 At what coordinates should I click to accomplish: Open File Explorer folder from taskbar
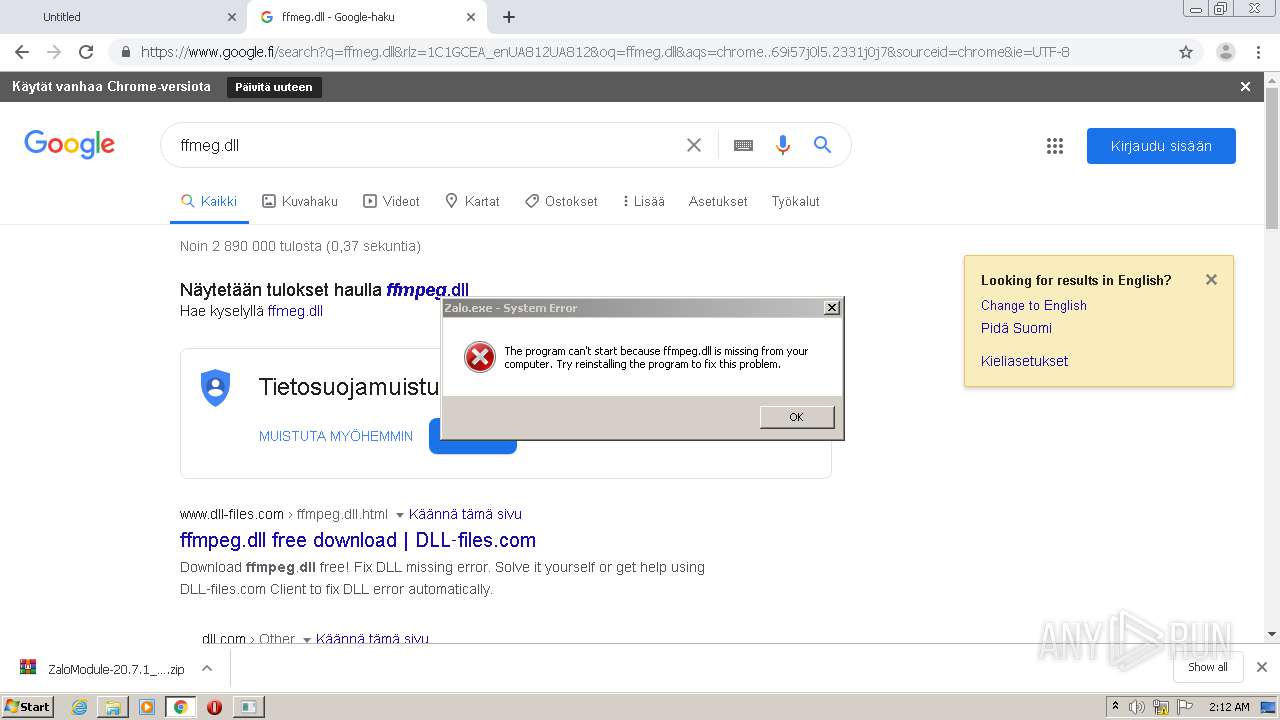(x=113, y=707)
